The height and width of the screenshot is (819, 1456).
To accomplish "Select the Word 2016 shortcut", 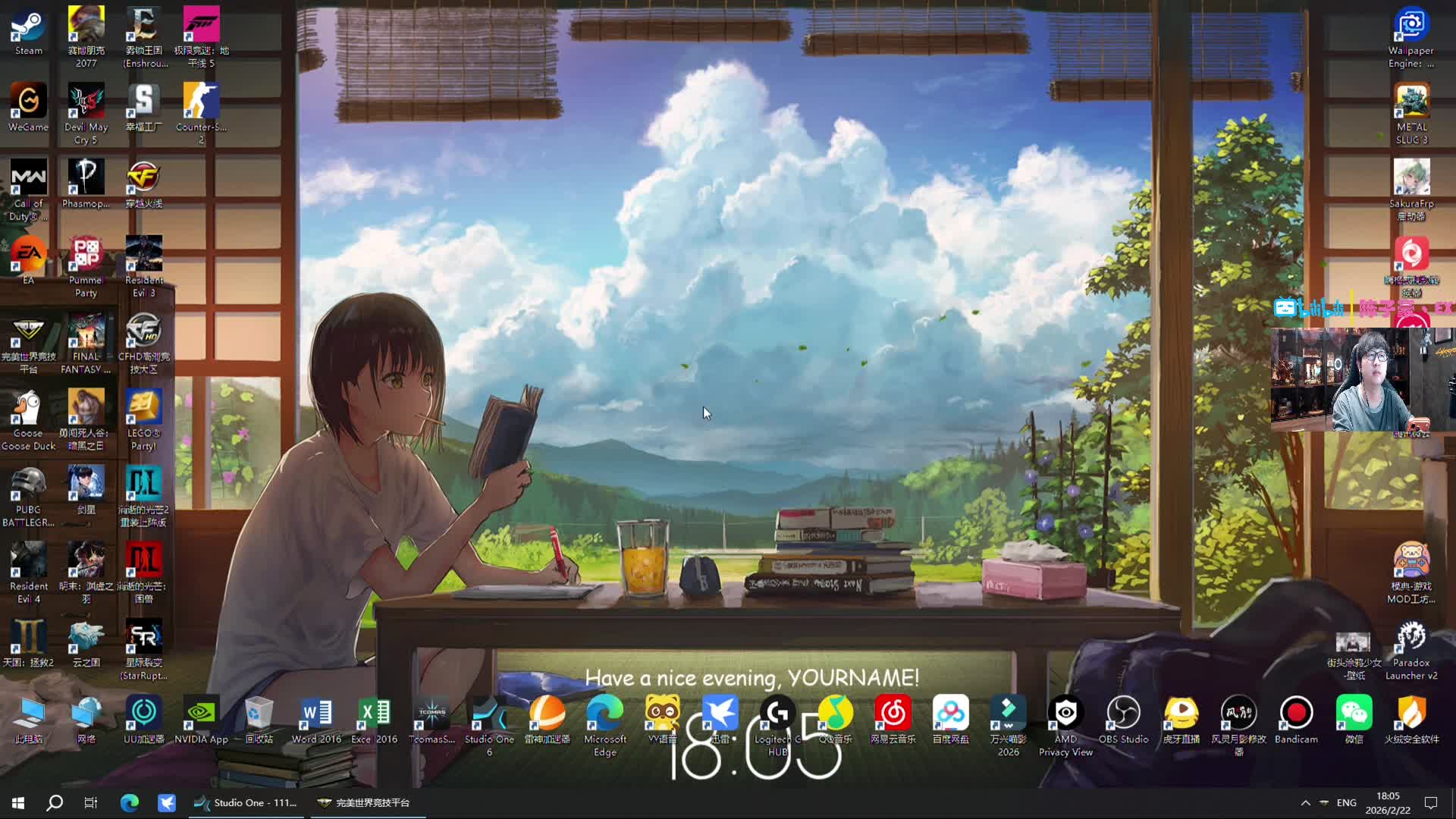I will (x=316, y=714).
